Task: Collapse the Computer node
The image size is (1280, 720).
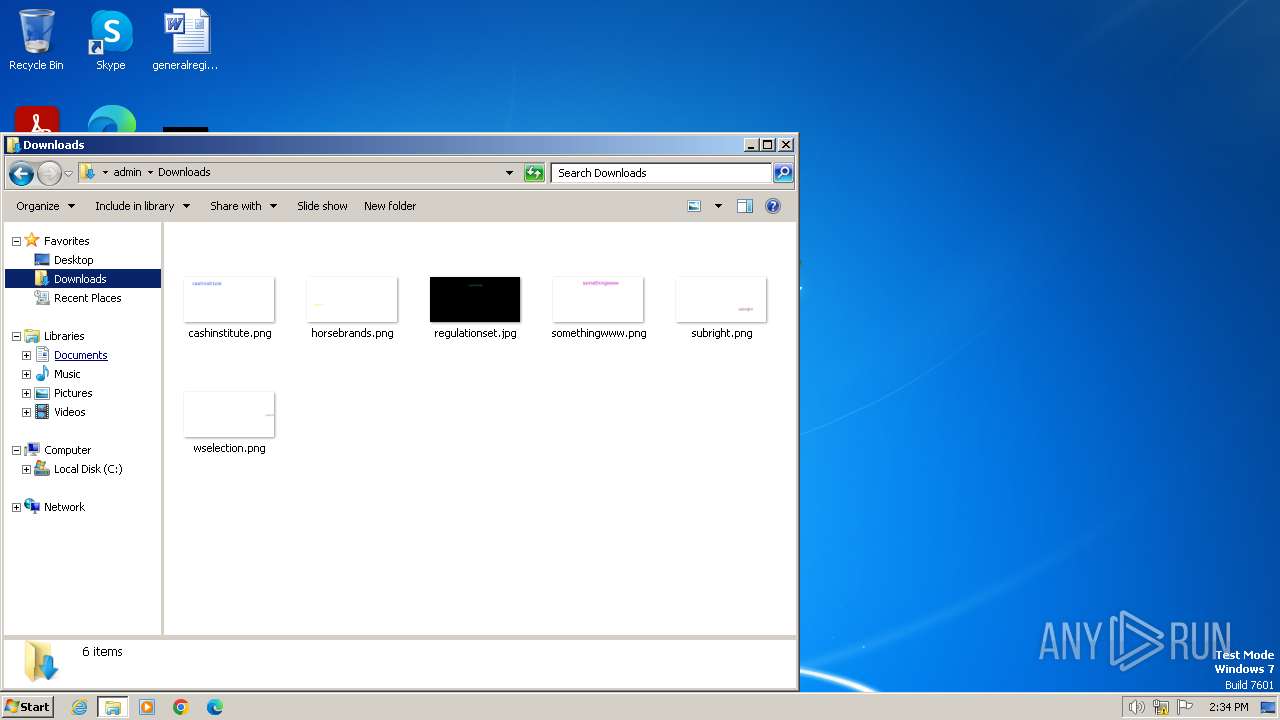Action: coord(16,450)
